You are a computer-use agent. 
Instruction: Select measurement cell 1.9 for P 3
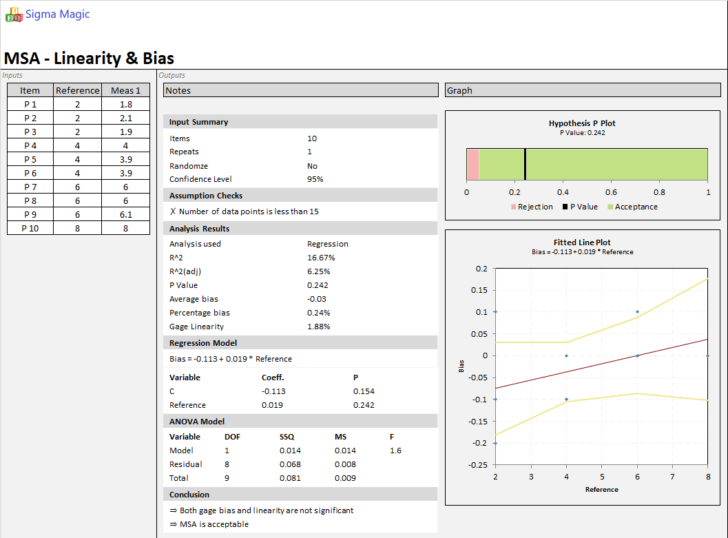pos(125,132)
